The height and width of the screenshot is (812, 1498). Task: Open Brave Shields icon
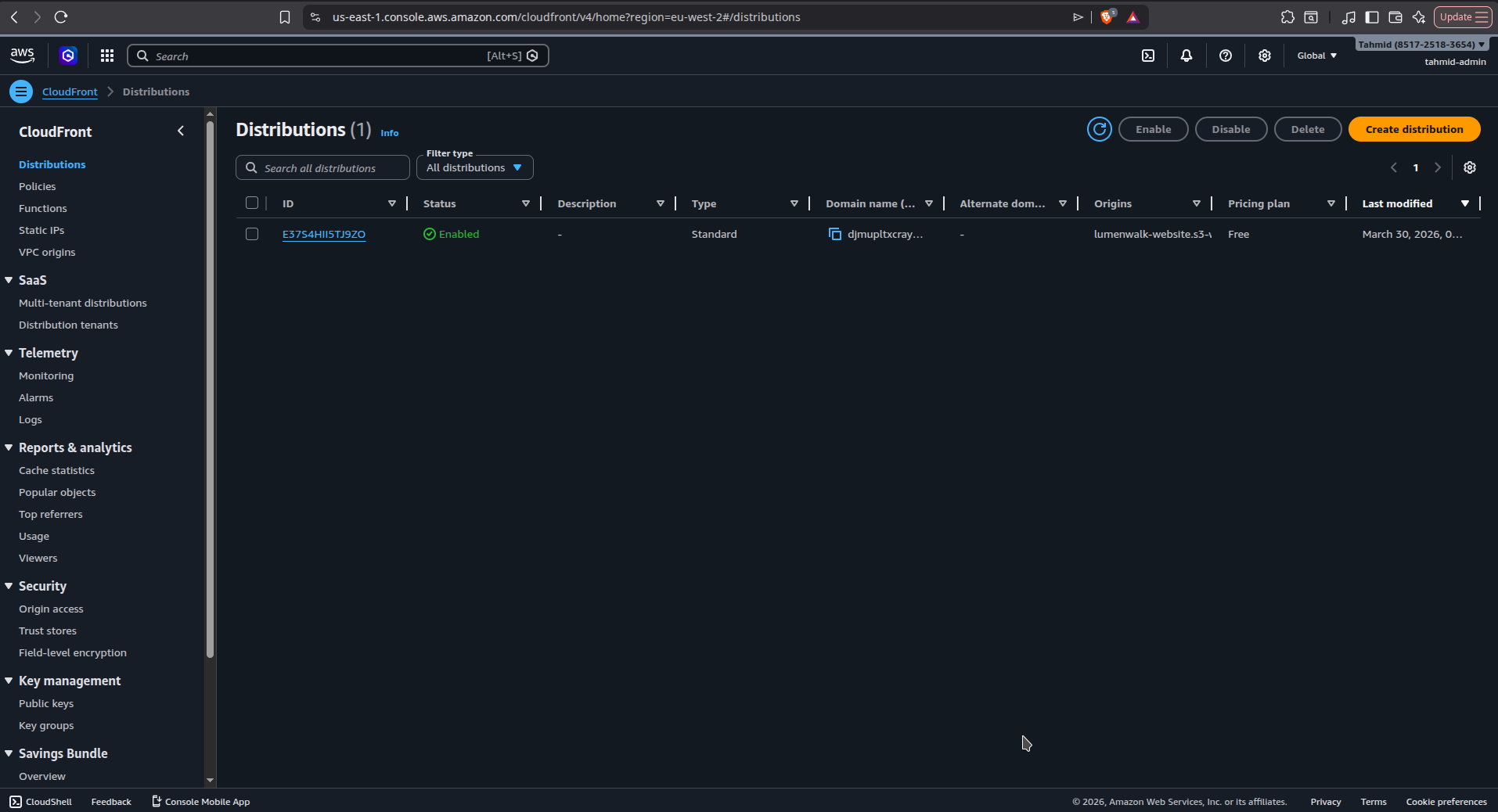click(1107, 16)
